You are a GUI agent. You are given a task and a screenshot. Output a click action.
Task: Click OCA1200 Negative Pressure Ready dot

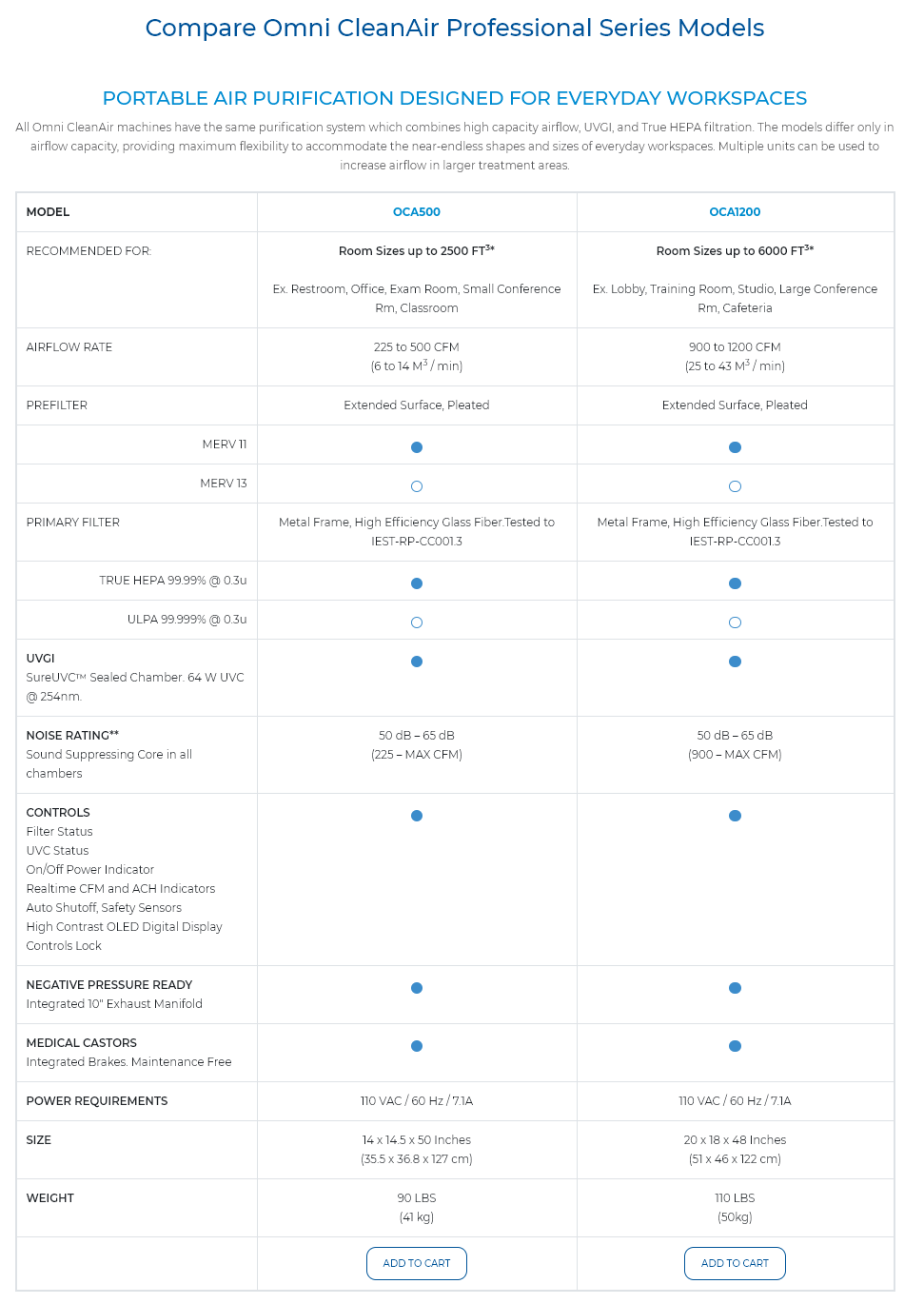click(735, 988)
